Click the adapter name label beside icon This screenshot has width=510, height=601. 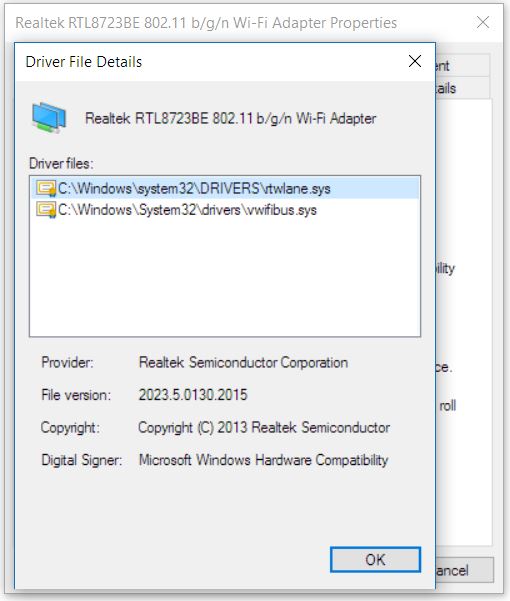230,118
